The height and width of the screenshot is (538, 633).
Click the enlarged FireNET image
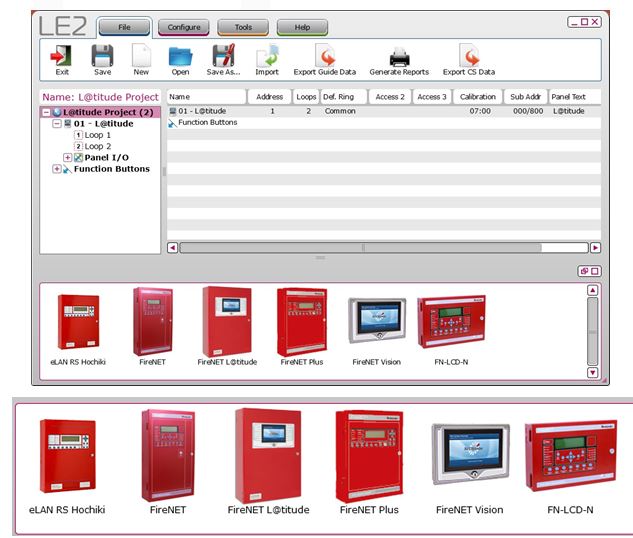point(168,455)
